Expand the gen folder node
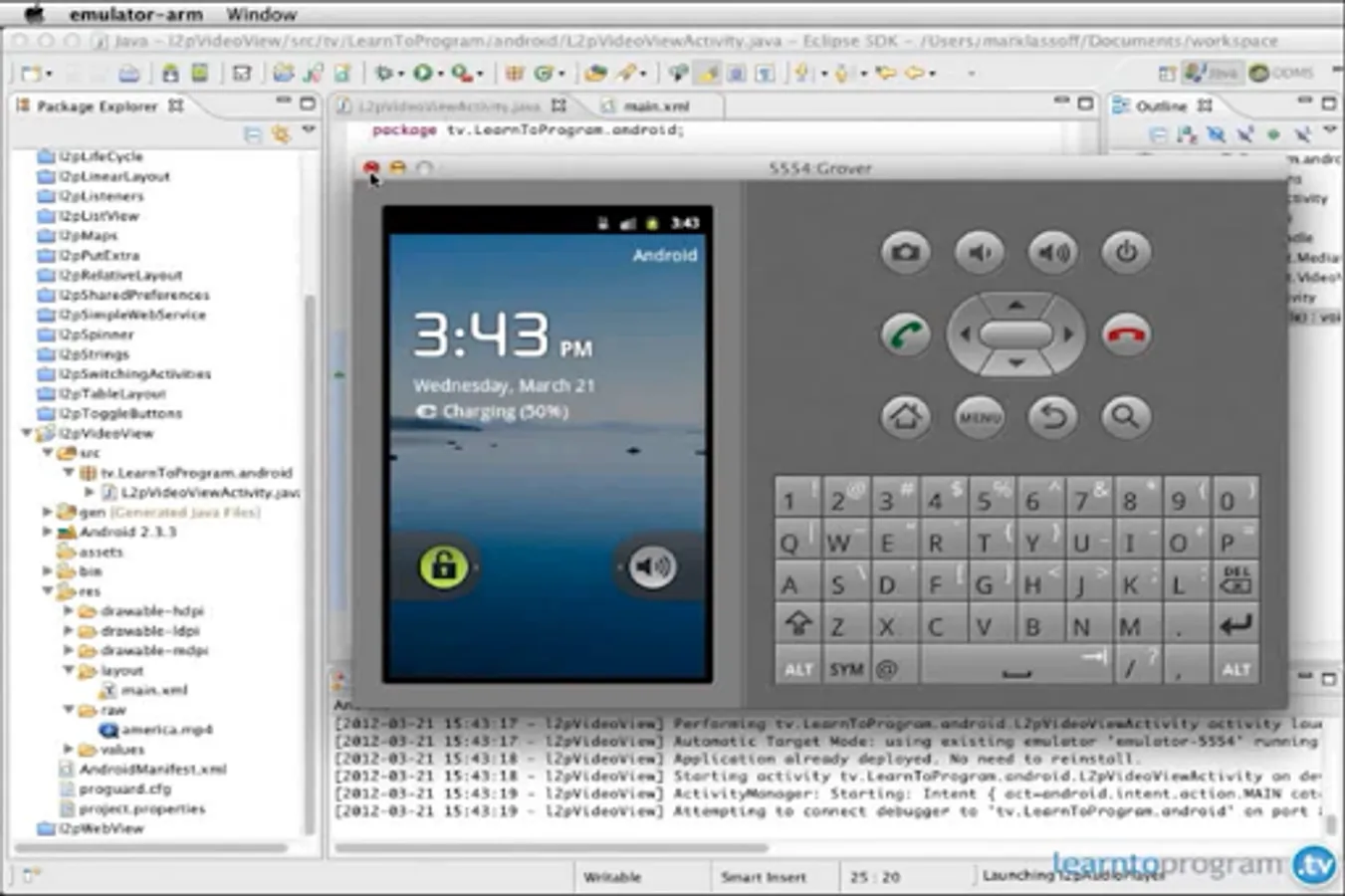 (47, 512)
